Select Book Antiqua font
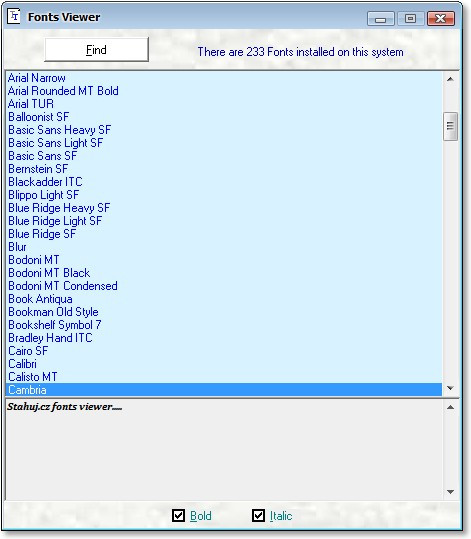Screen dimensions: 471x539 tap(224, 299)
